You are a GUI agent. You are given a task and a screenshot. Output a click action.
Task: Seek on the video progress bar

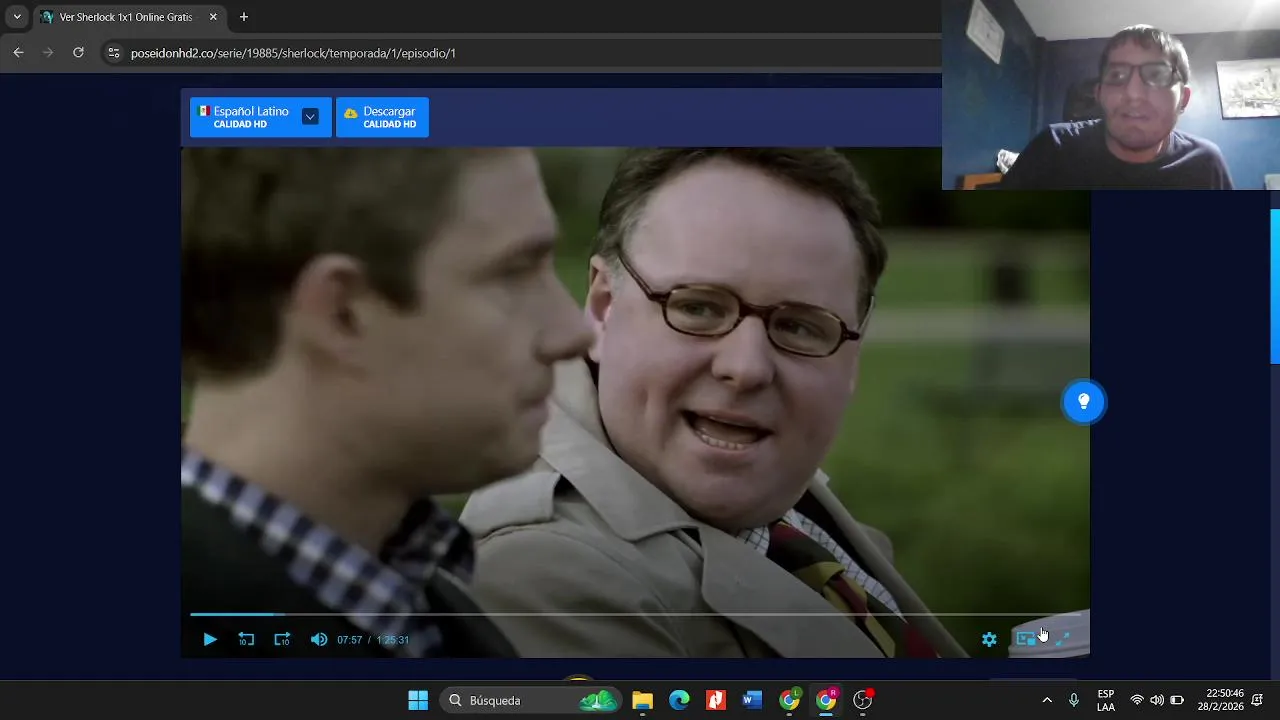(635, 614)
